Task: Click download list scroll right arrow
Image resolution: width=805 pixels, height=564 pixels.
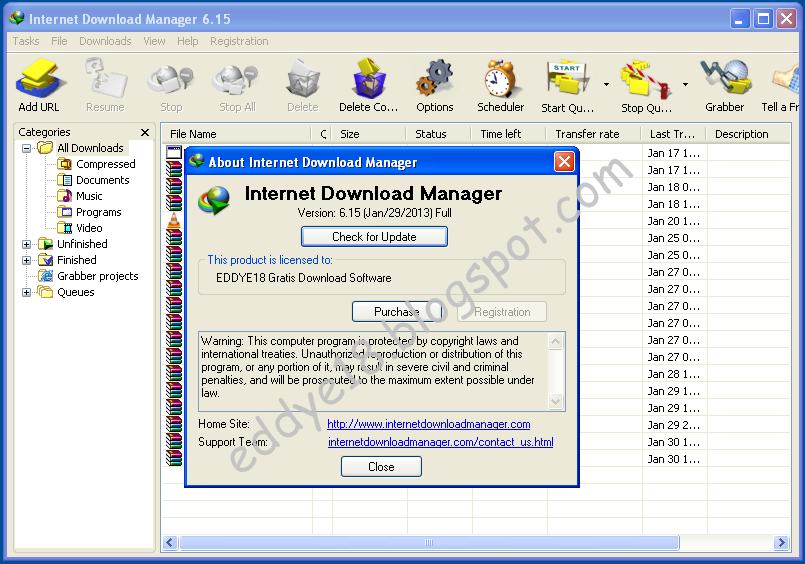Action: click(x=781, y=542)
